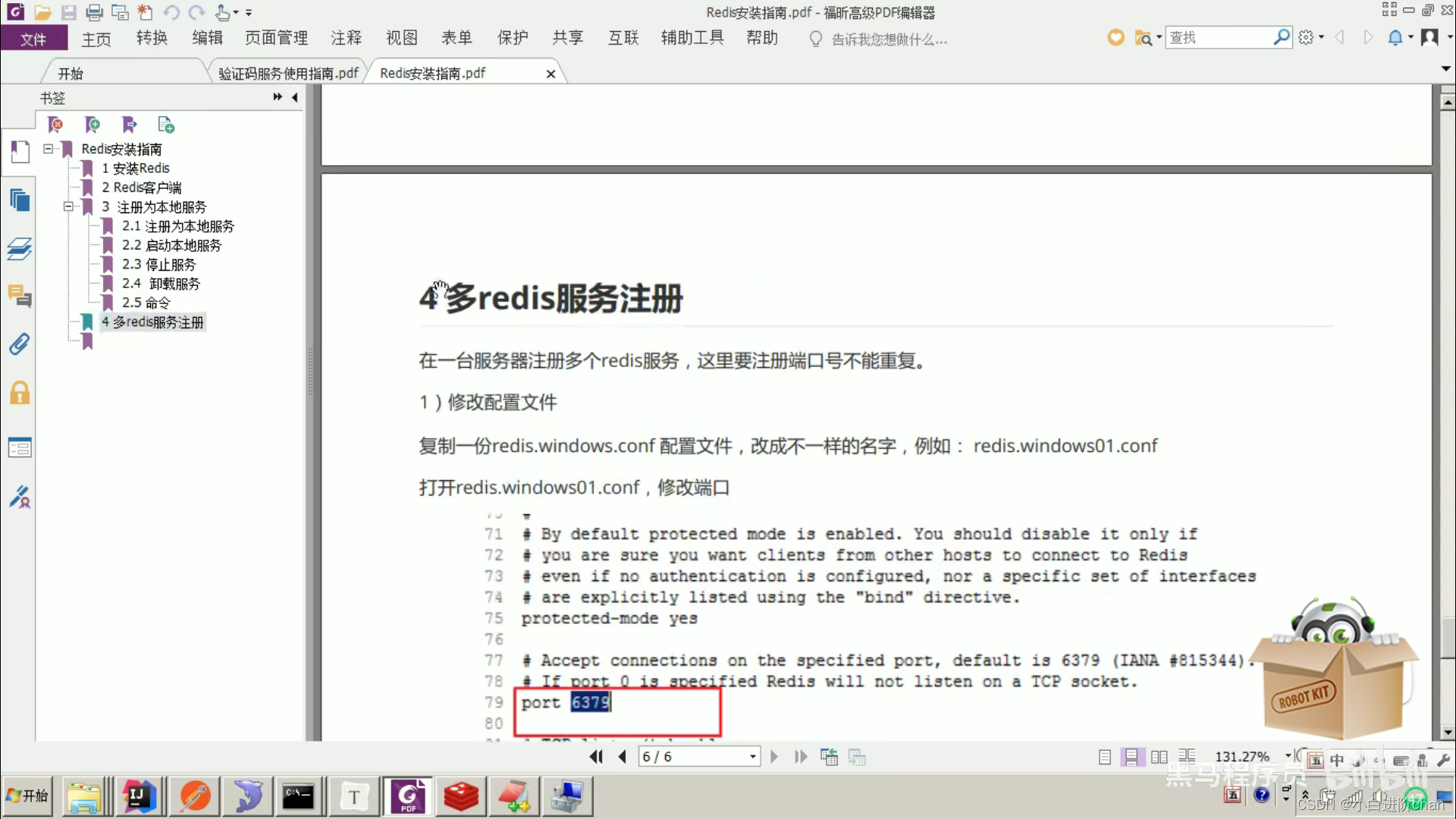This screenshot has width=1456, height=819.
Task: Click the Redo arrow icon
Action: pos(196,12)
